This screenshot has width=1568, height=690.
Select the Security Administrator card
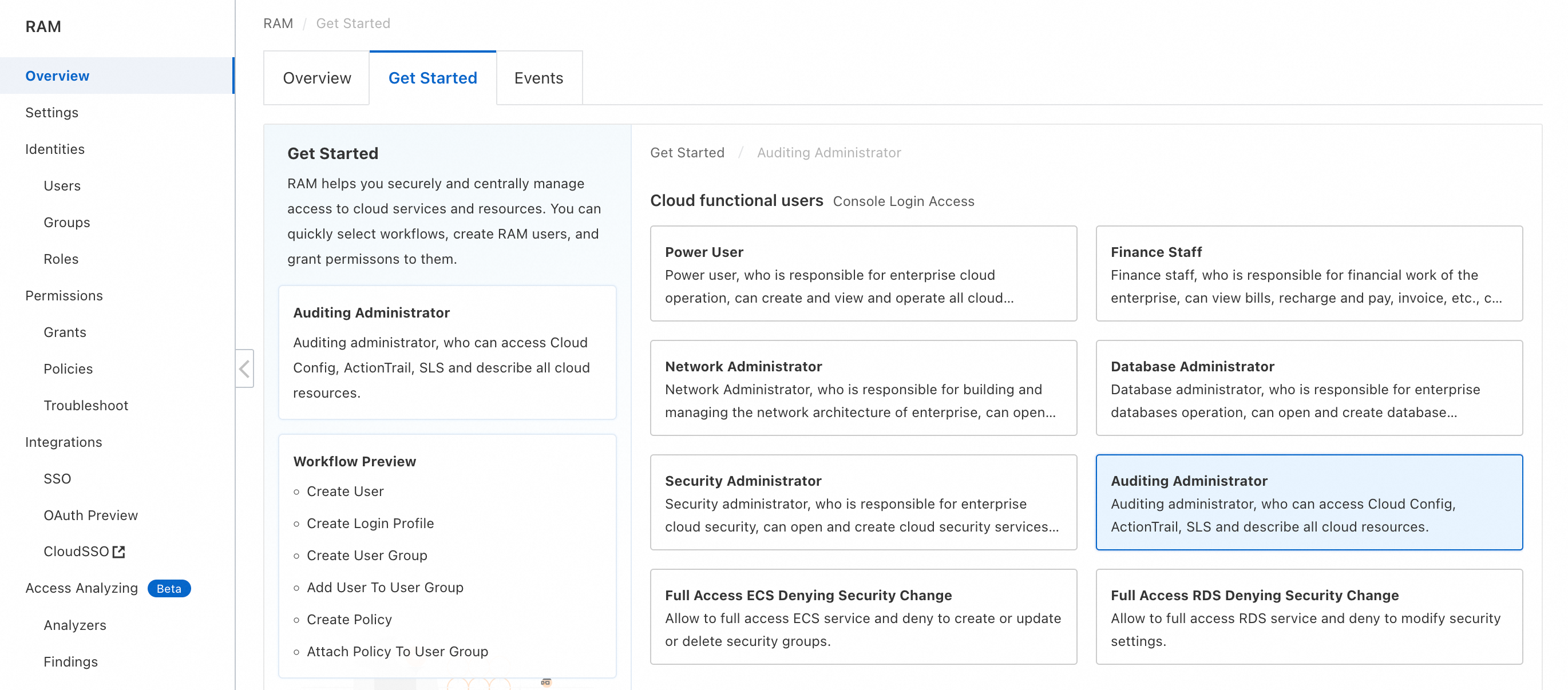click(862, 502)
